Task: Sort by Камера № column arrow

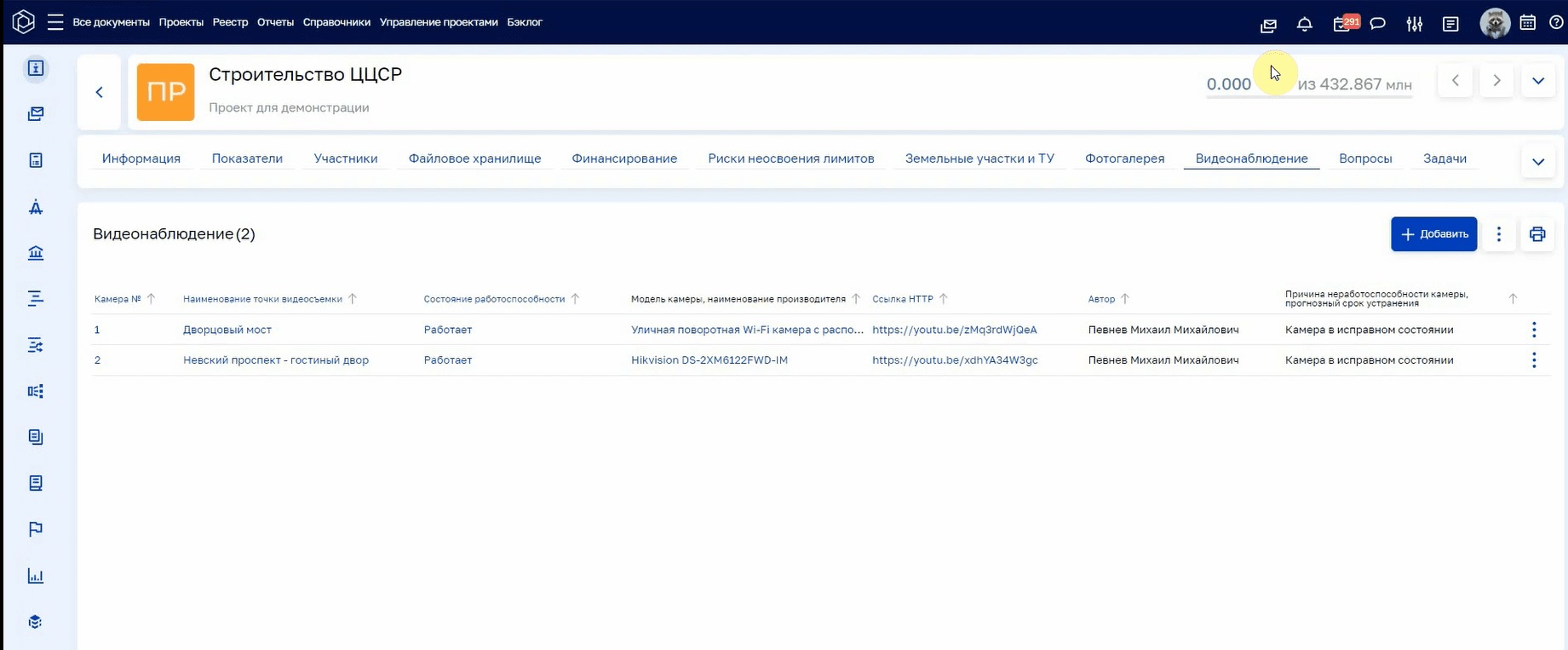Action: pyautogui.click(x=151, y=299)
